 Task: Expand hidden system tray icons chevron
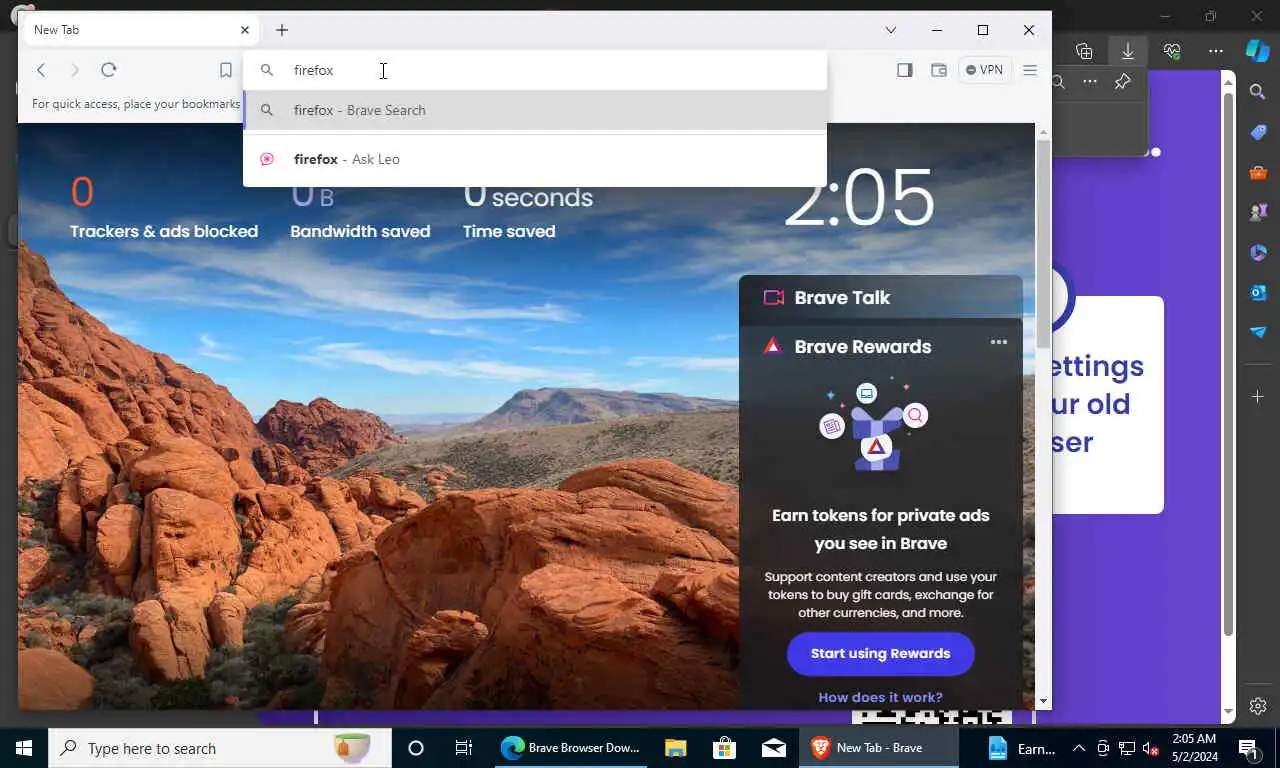(1079, 748)
